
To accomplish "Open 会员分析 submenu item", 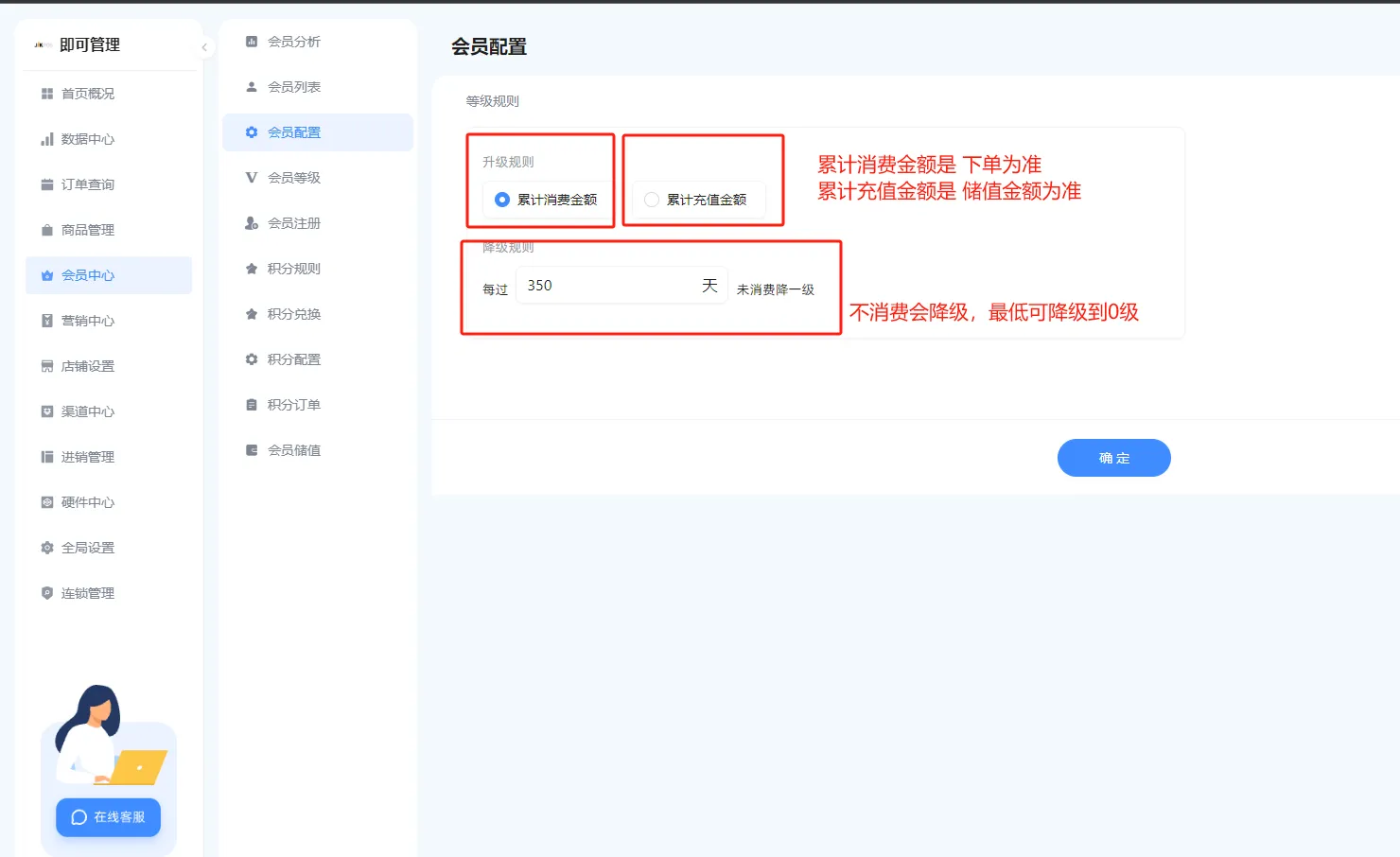I will [293, 42].
